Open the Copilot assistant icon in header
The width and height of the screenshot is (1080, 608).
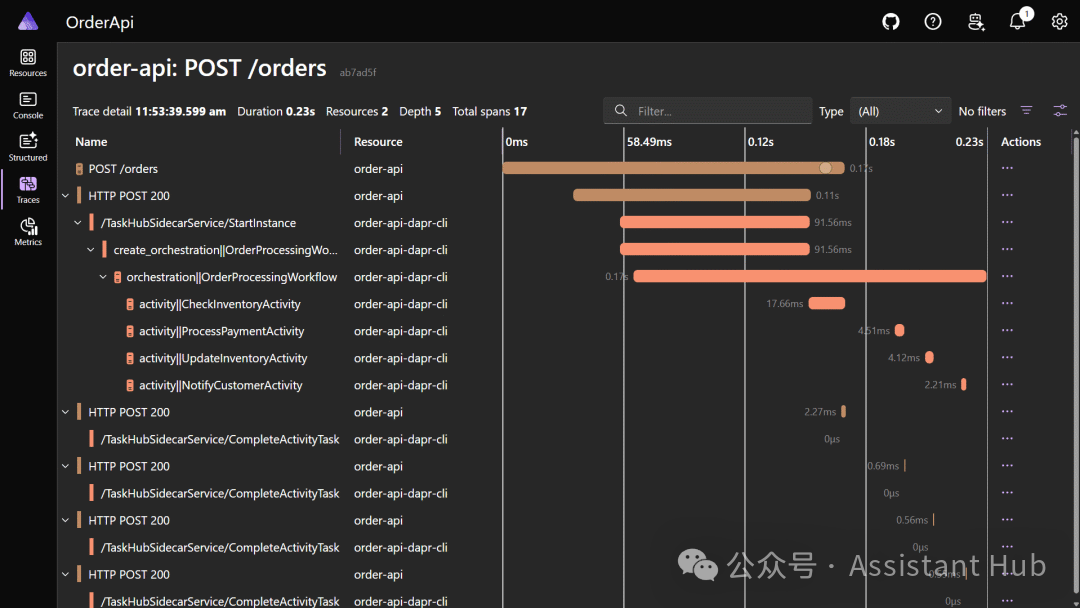click(x=975, y=22)
